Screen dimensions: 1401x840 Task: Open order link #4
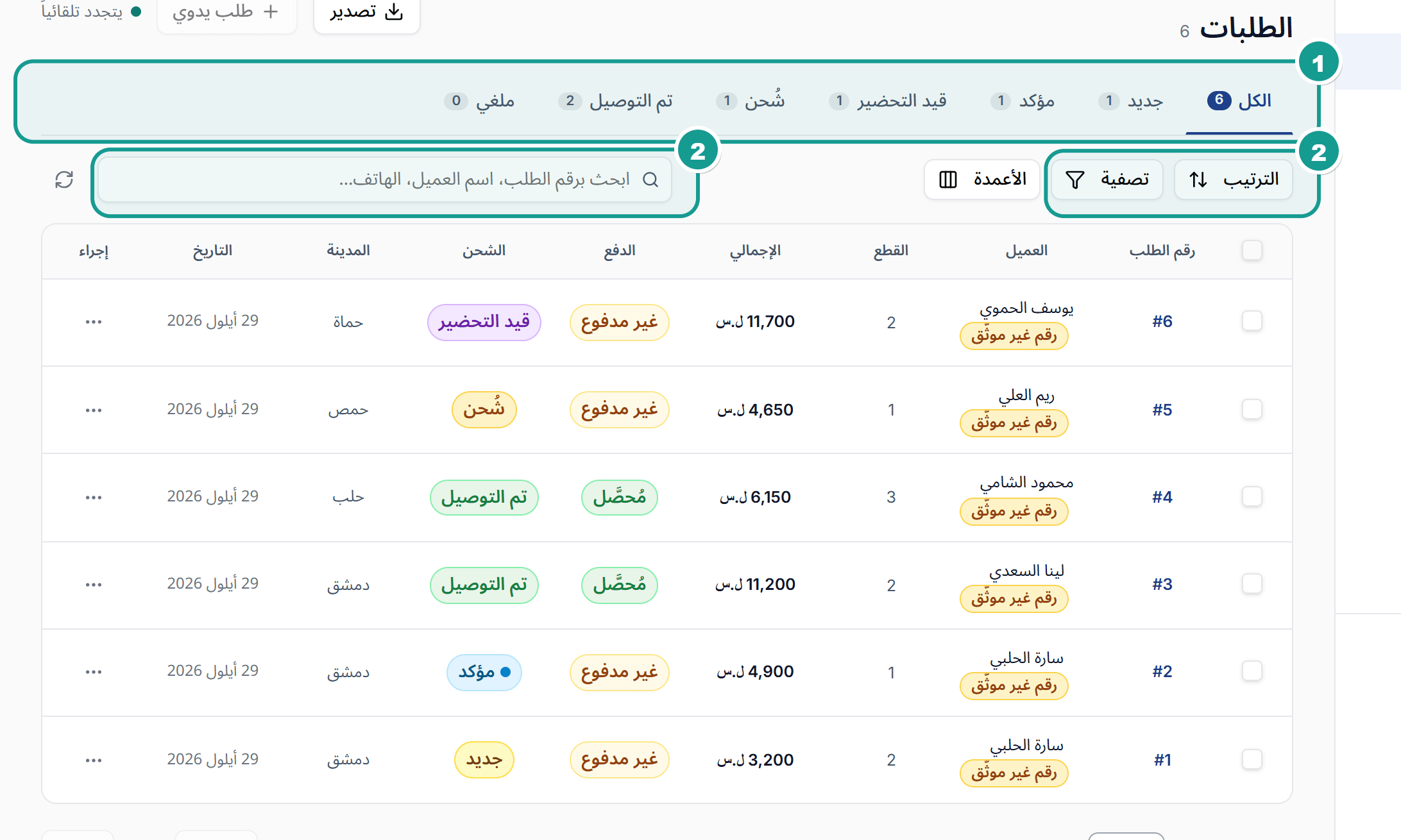click(1162, 497)
